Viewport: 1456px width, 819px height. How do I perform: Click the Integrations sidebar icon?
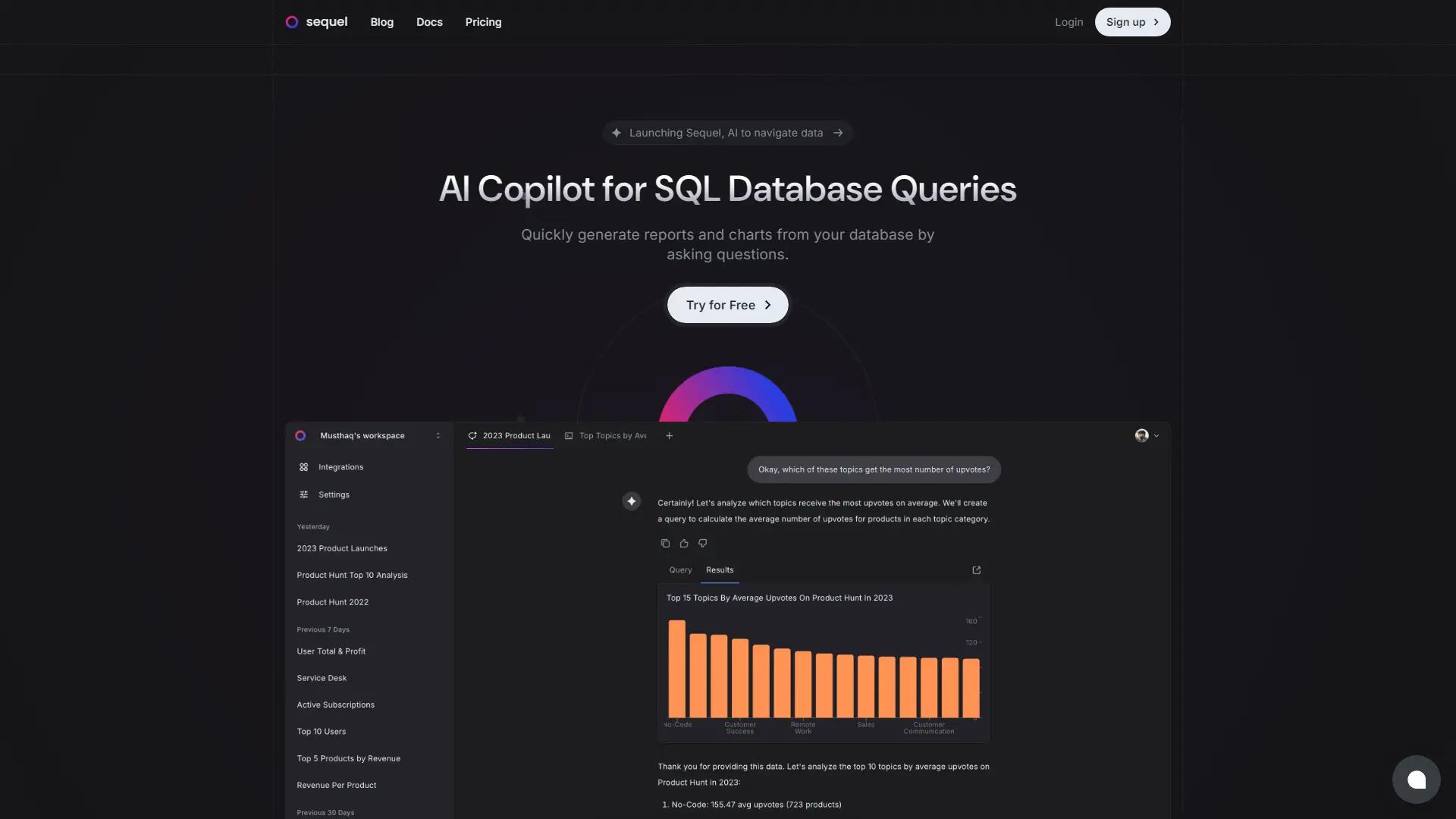(x=304, y=467)
